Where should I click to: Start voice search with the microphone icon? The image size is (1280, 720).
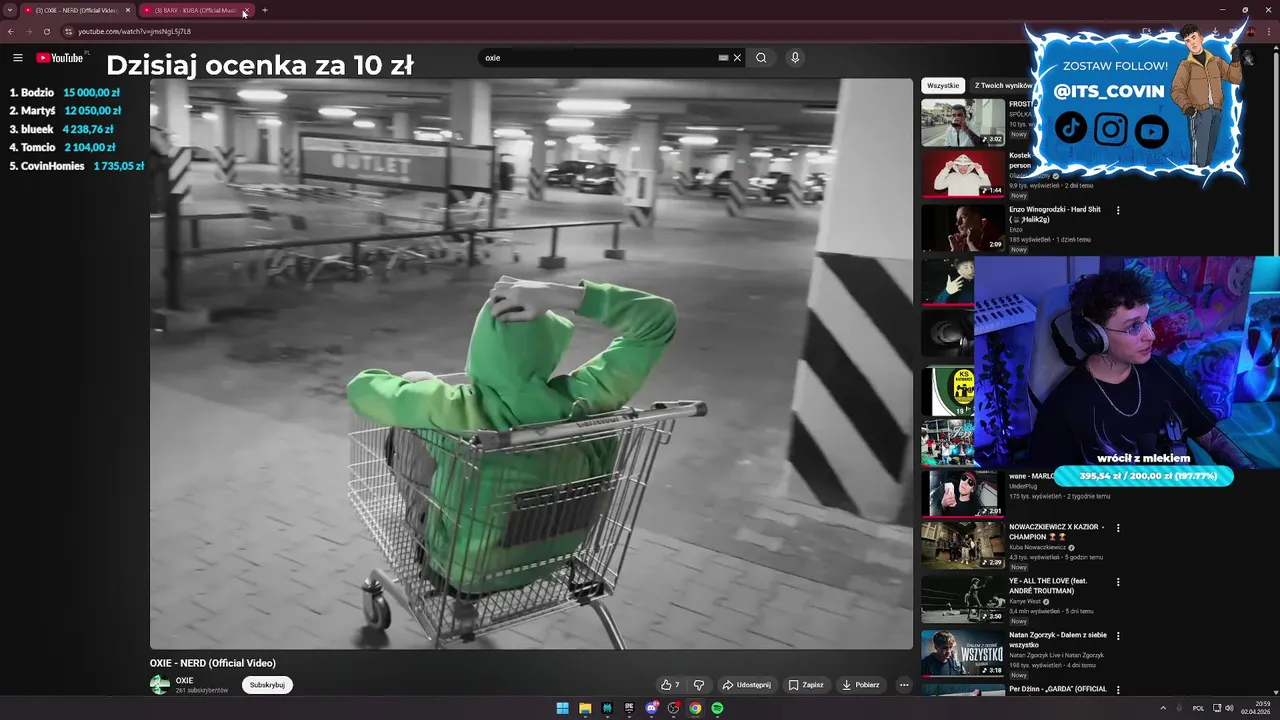pyautogui.click(x=795, y=58)
